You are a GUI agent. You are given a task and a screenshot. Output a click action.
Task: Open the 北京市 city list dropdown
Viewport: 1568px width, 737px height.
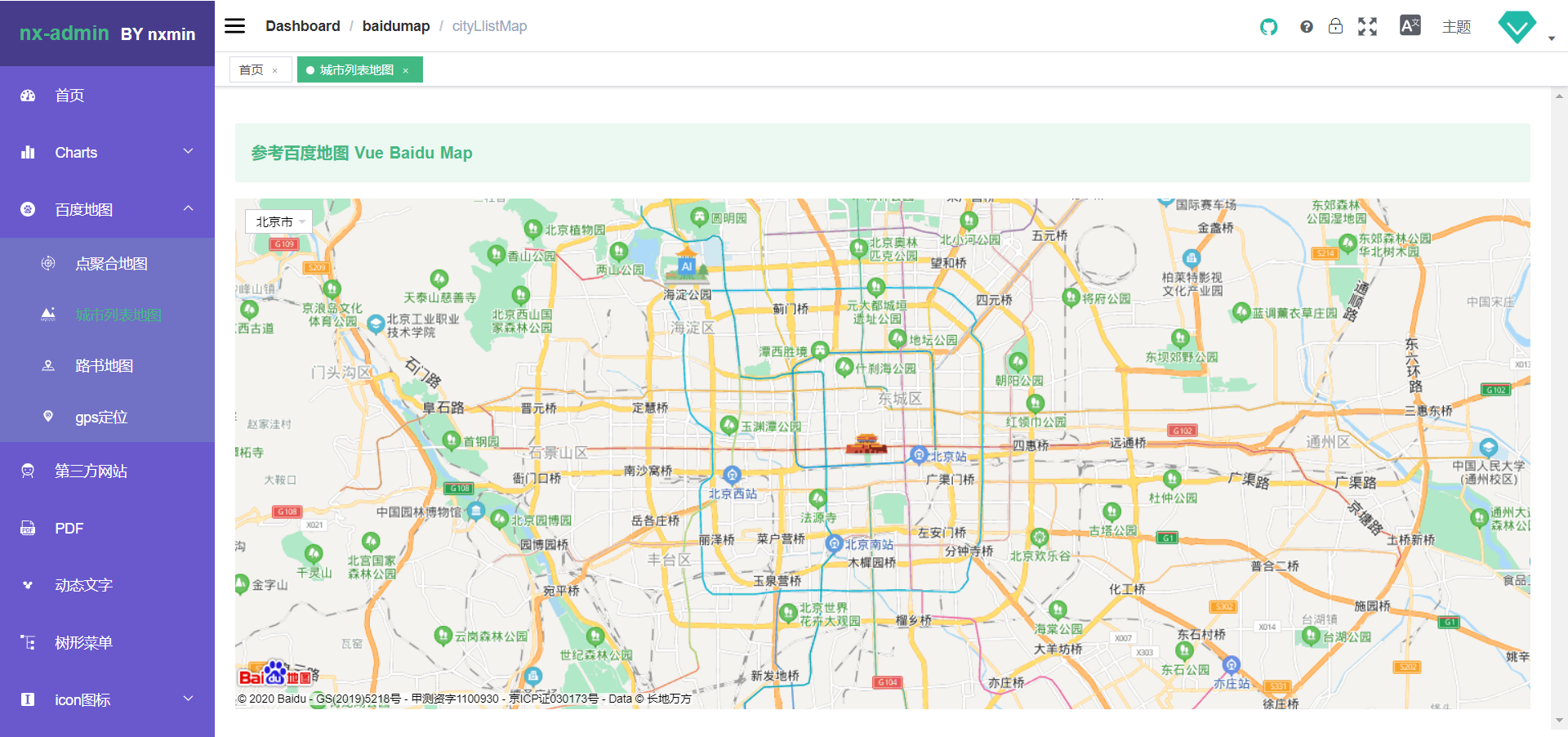[x=278, y=221]
